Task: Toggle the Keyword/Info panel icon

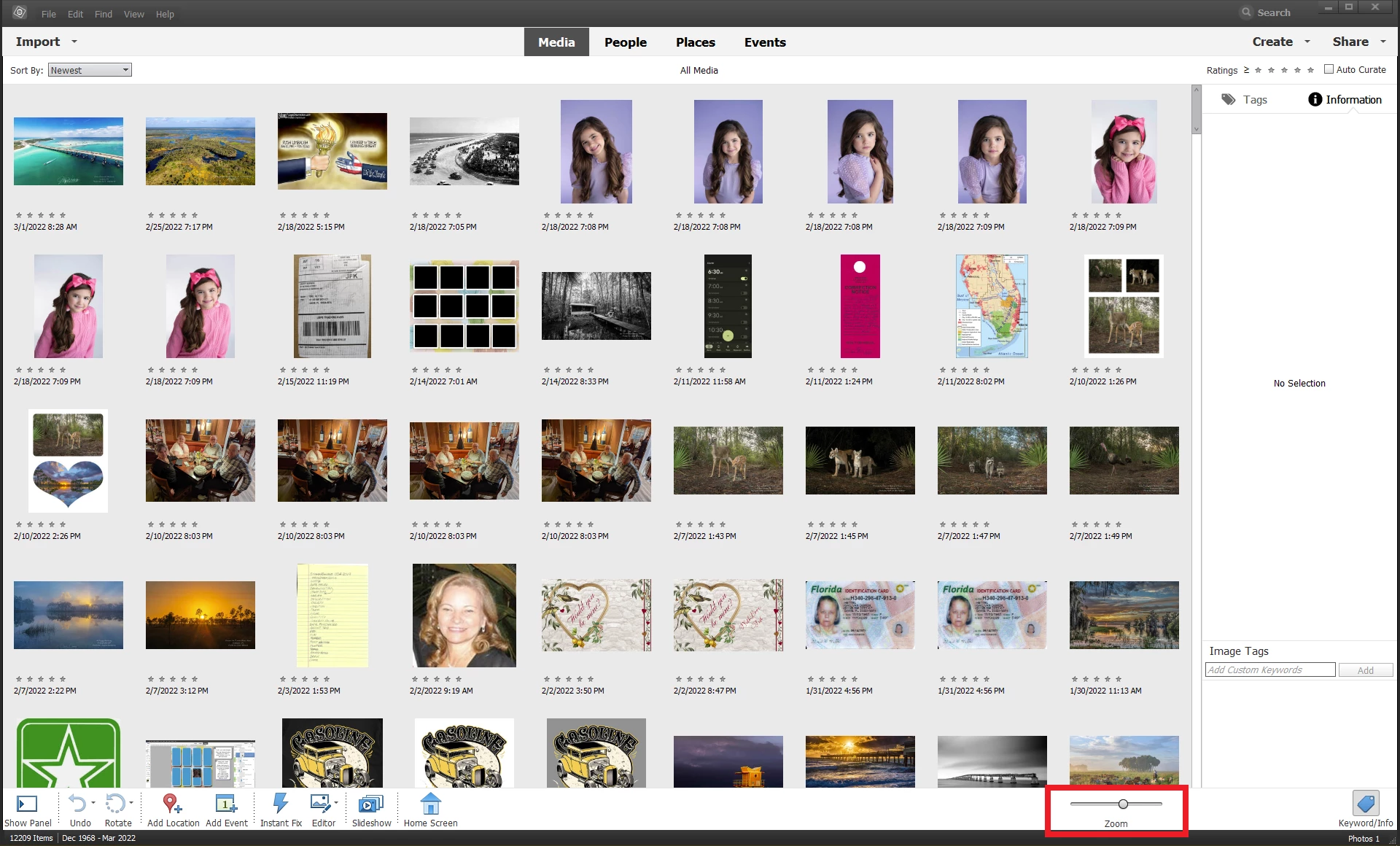Action: point(1365,804)
